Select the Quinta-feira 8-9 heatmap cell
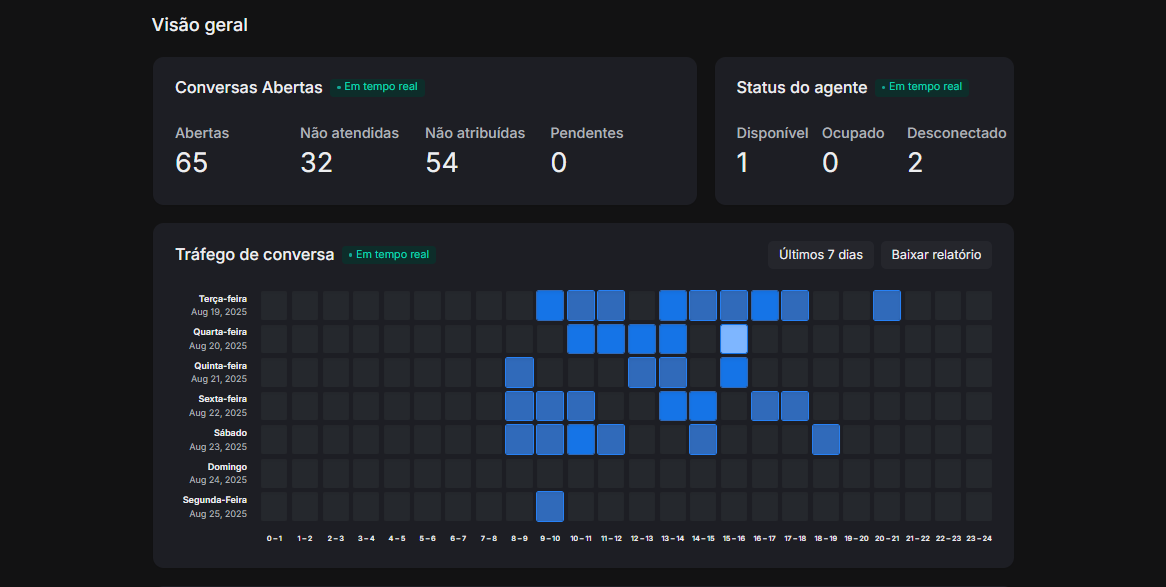Viewport: 1166px width, 587px height. (519, 372)
